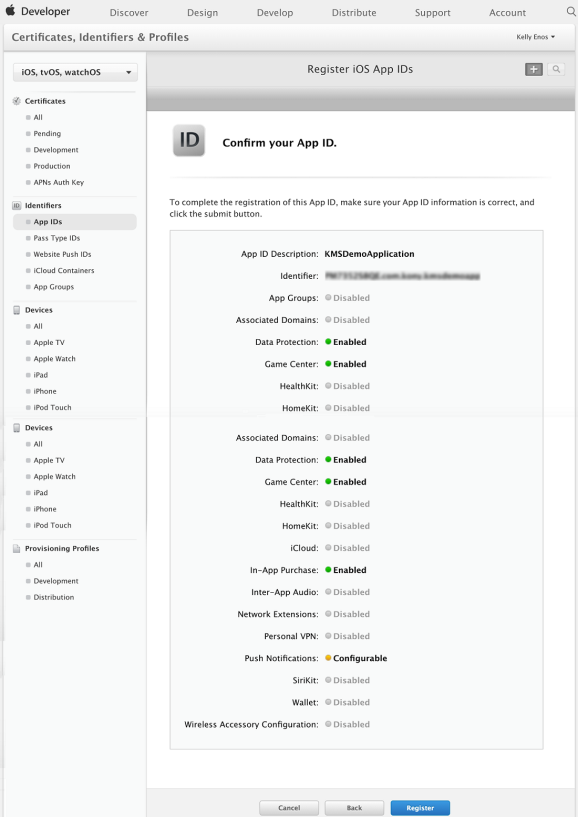The width and height of the screenshot is (578, 817).
Task: Click the plus button to add a new App ID
Action: (x=533, y=69)
